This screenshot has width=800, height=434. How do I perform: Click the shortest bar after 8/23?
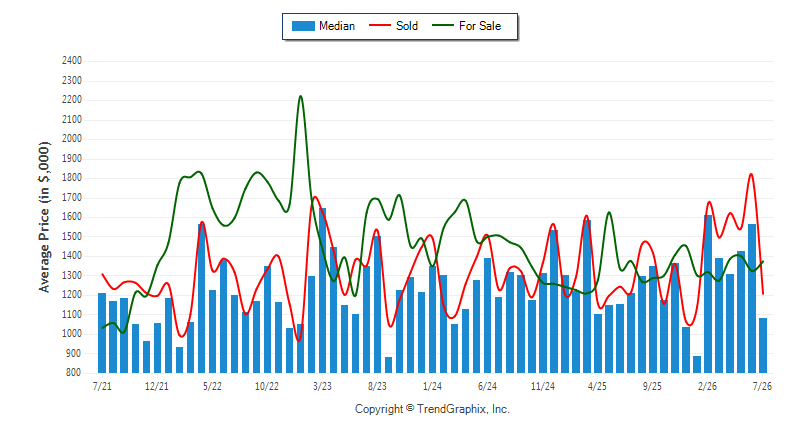pyautogui.click(x=388, y=365)
